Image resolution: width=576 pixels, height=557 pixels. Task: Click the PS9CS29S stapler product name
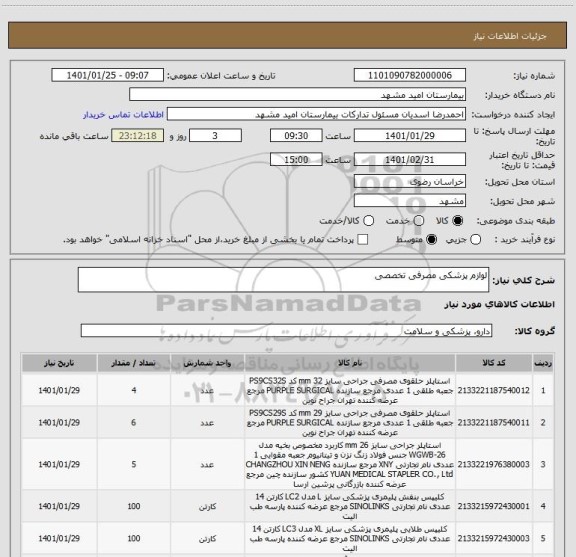coord(350,423)
